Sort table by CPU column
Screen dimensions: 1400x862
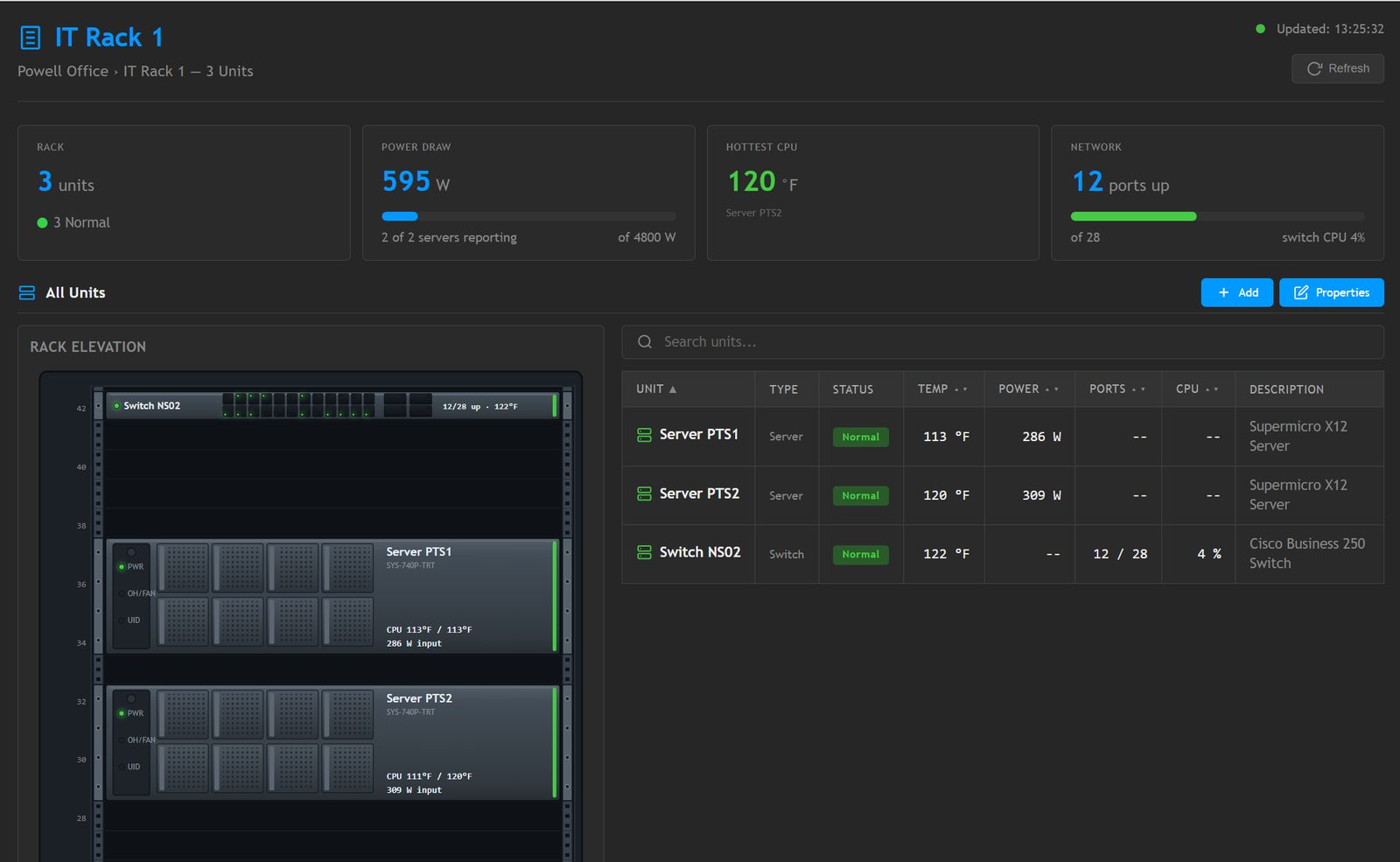click(1196, 389)
